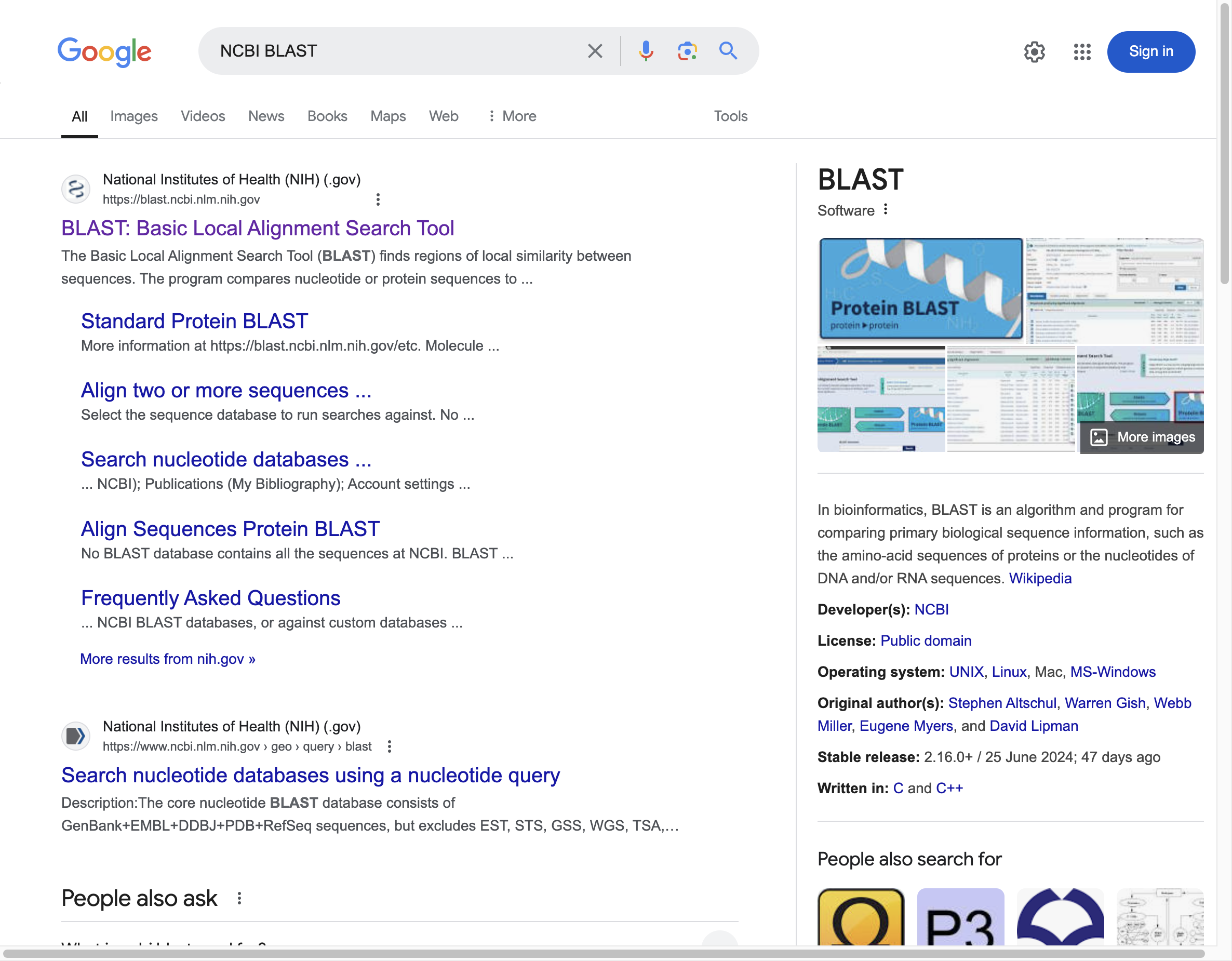The height and width of the screenshot is (961, 1232).
Task: Open the three-dot menu beside People also ask
Action: (239, 898)
